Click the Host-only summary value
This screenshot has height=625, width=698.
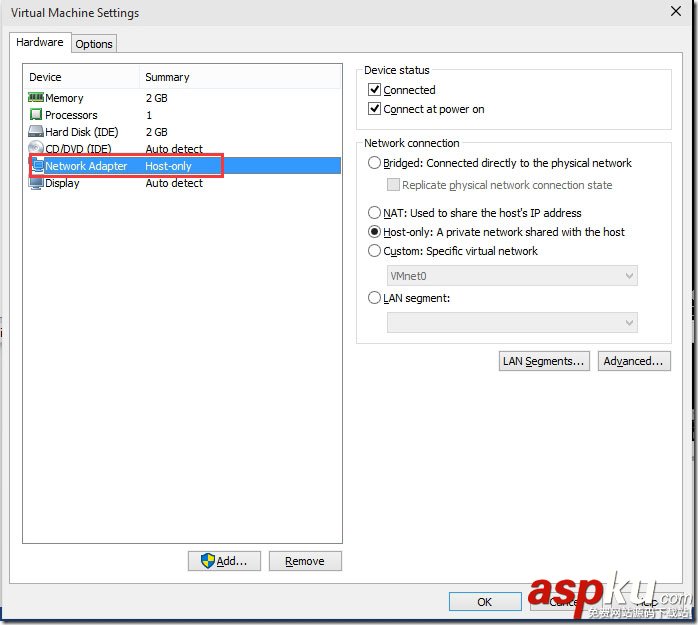pos(168,166)
